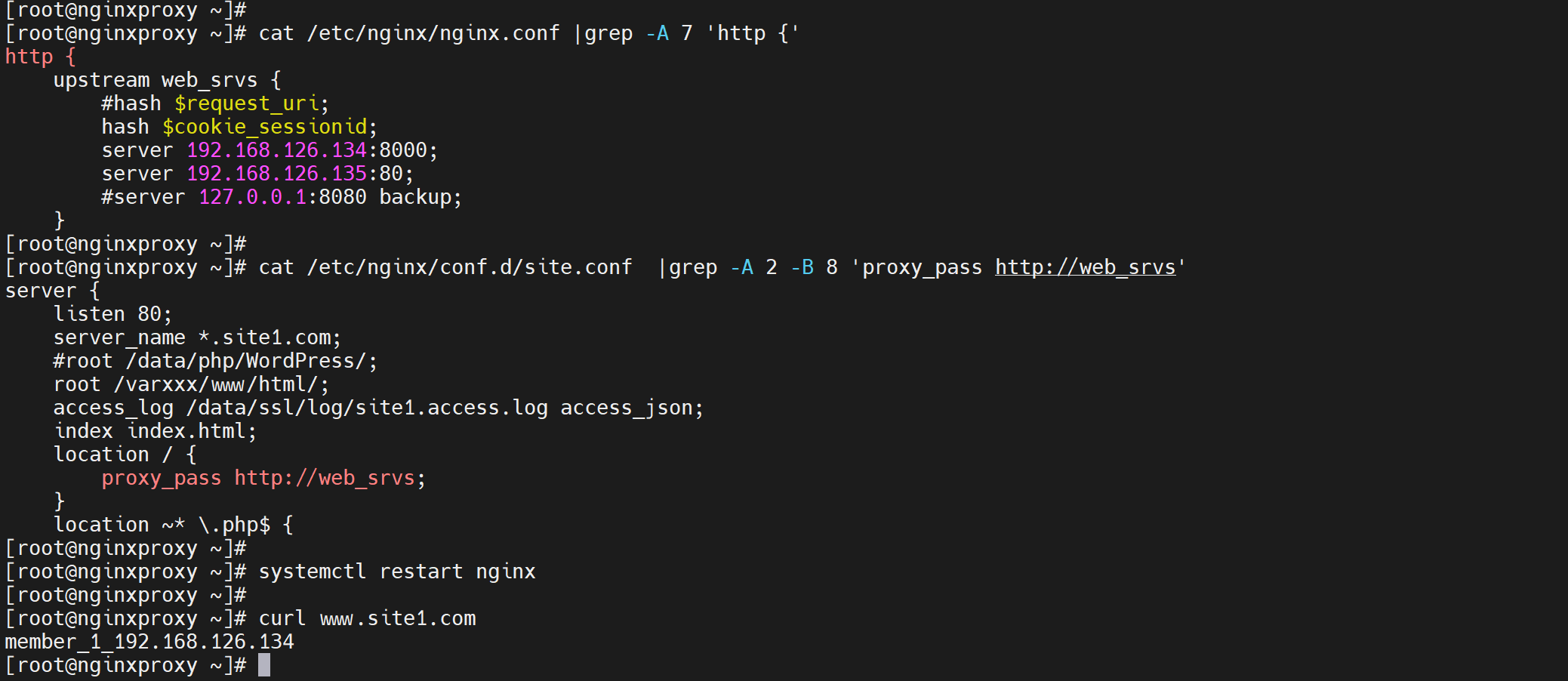Click the member_1_192.168.126.134 output line
Image resolution: width=1568 pixels, height=681 pixels.
(x=149, y=642)
